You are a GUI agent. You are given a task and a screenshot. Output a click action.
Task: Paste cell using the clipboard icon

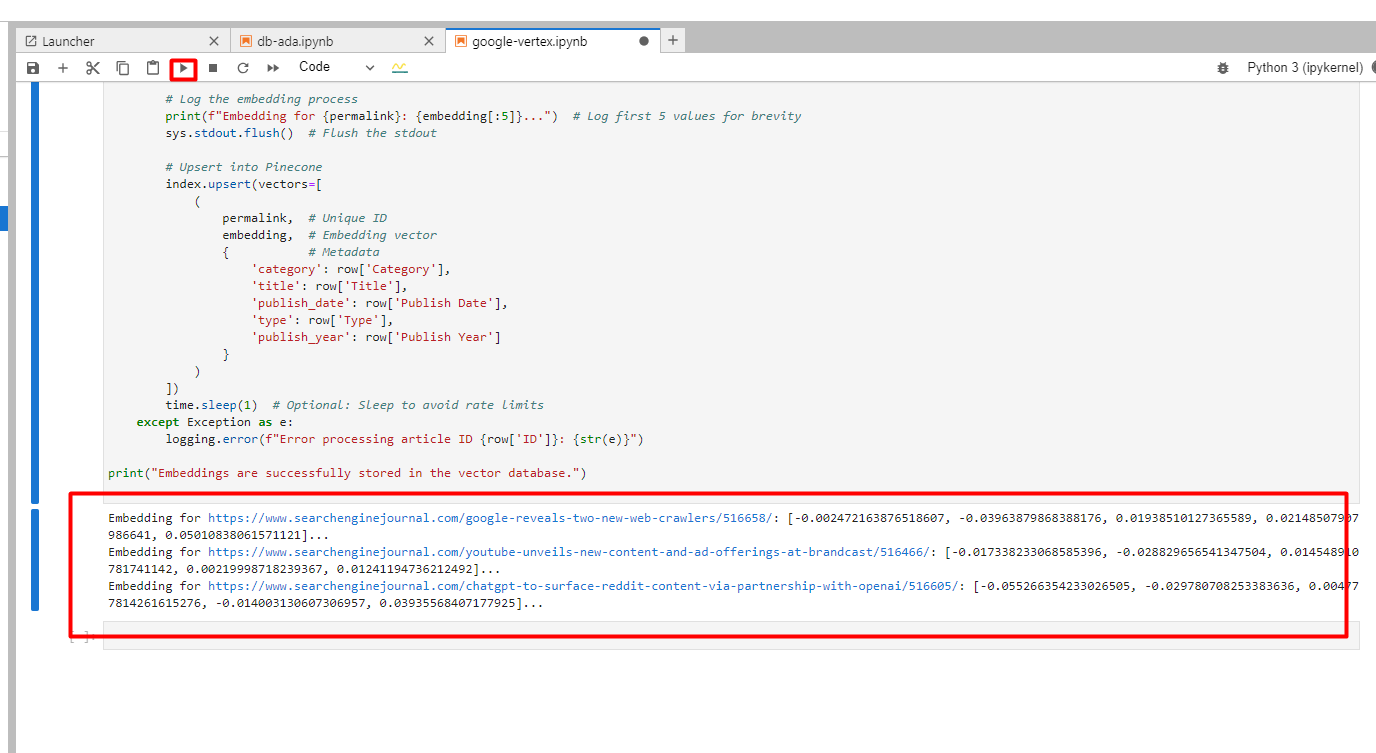(153, 68)
